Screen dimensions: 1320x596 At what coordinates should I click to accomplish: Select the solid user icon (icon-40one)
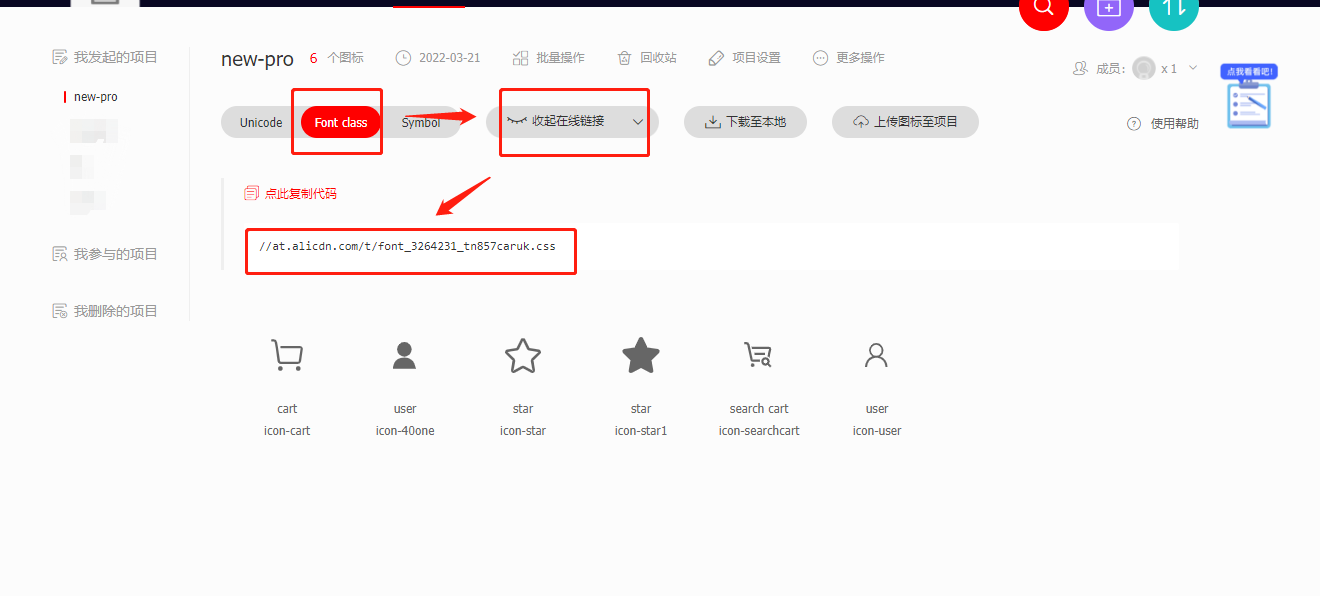(405, 355)
